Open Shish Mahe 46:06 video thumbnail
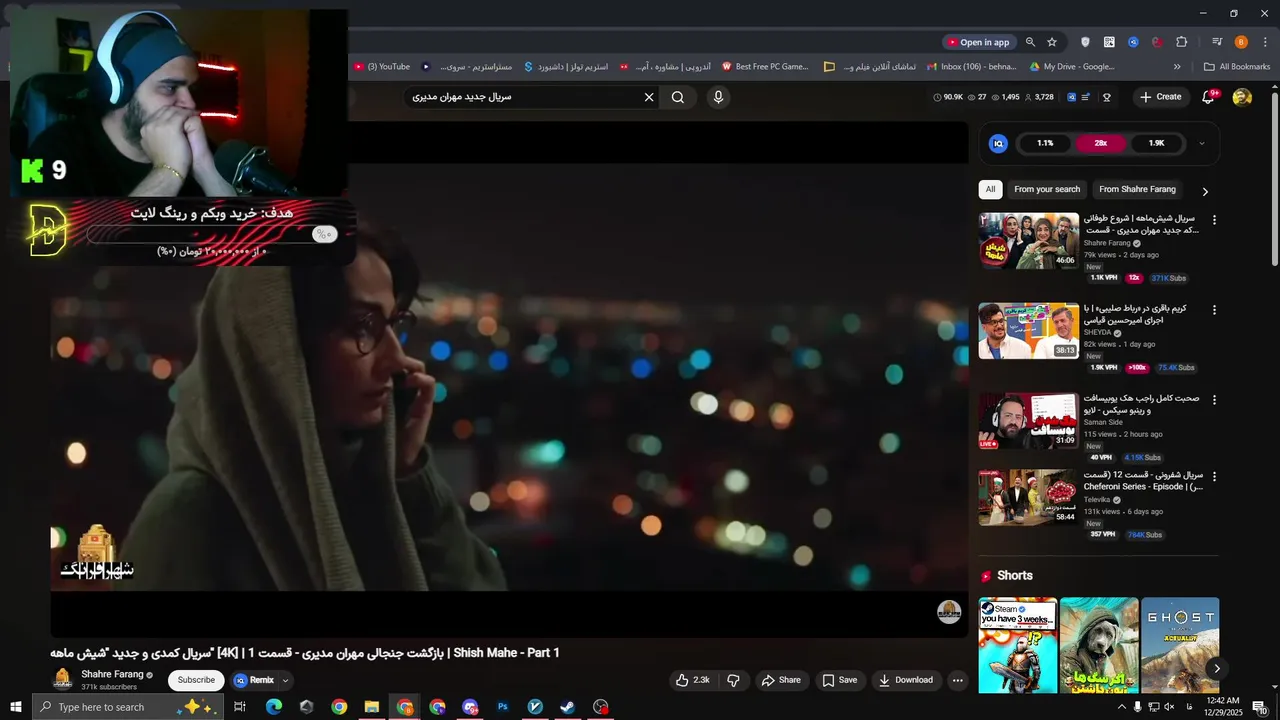This screenshot has height=720, width=1280. [1029, 241]
